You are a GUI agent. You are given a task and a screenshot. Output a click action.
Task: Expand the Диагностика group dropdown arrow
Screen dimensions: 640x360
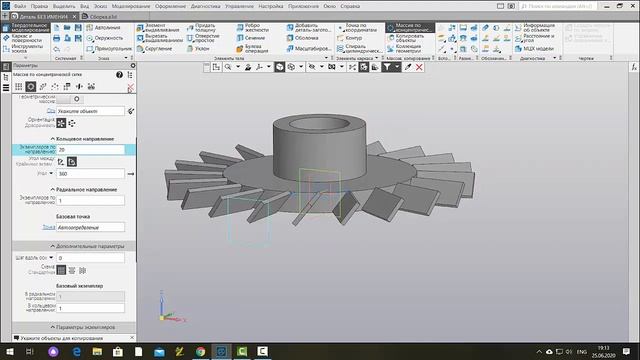pos(554,58)
